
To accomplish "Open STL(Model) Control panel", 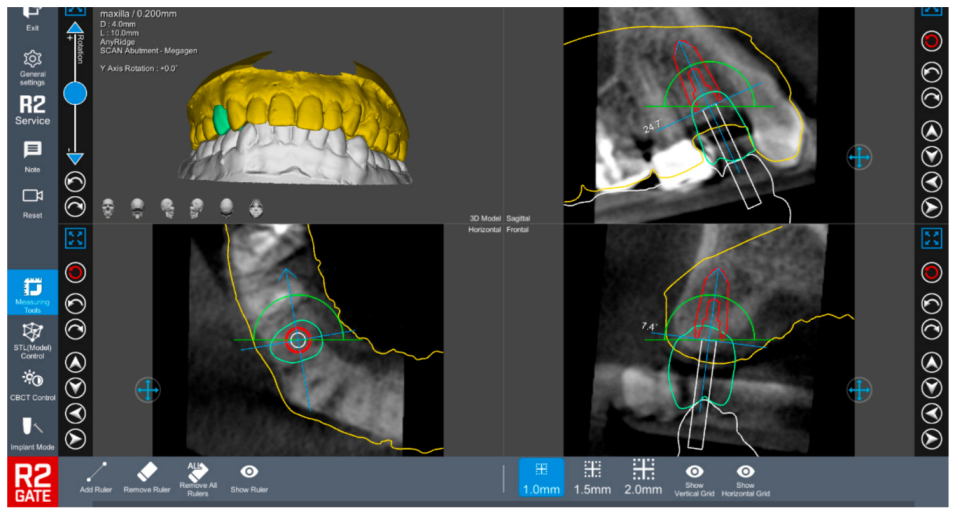I will point(32,335).
